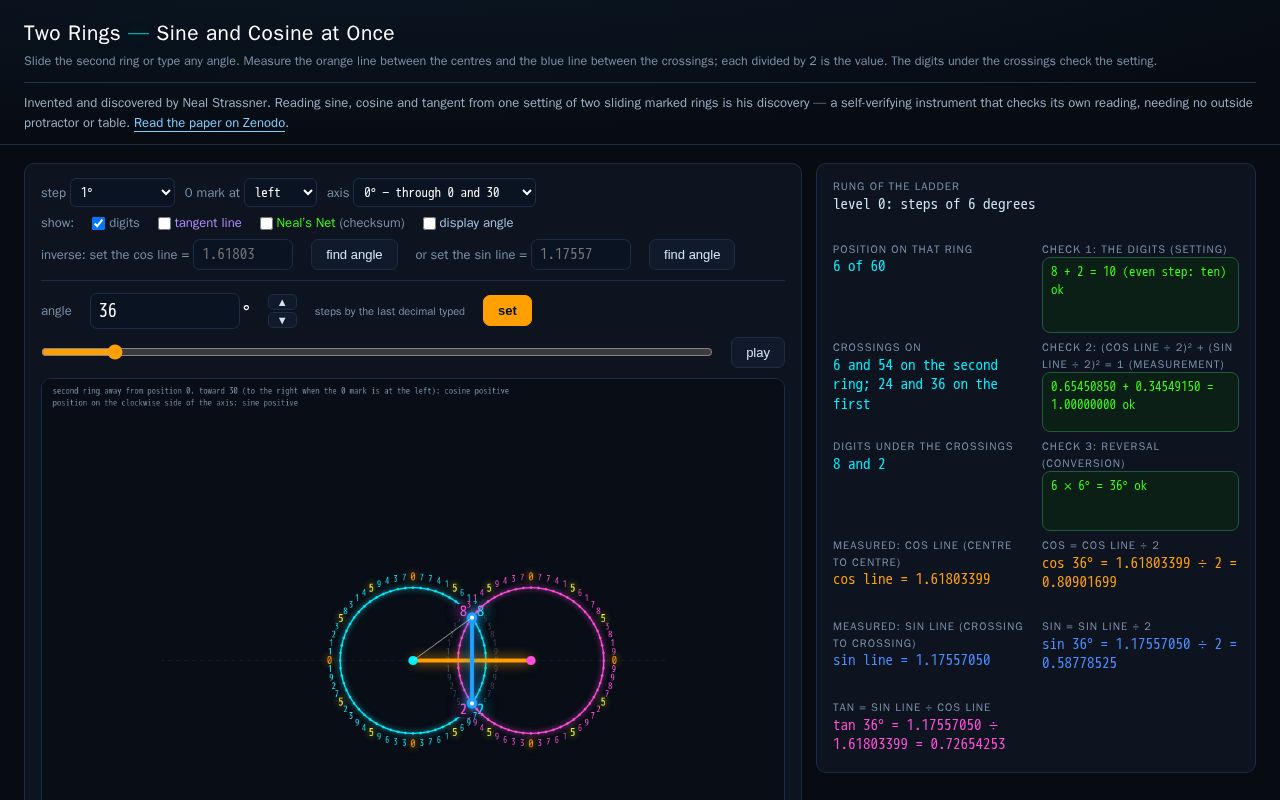The height and width of the screenshot is (800, 1280).
Task: Click the sin line input field
Action: pyautogui.click(x=581, y=254)
